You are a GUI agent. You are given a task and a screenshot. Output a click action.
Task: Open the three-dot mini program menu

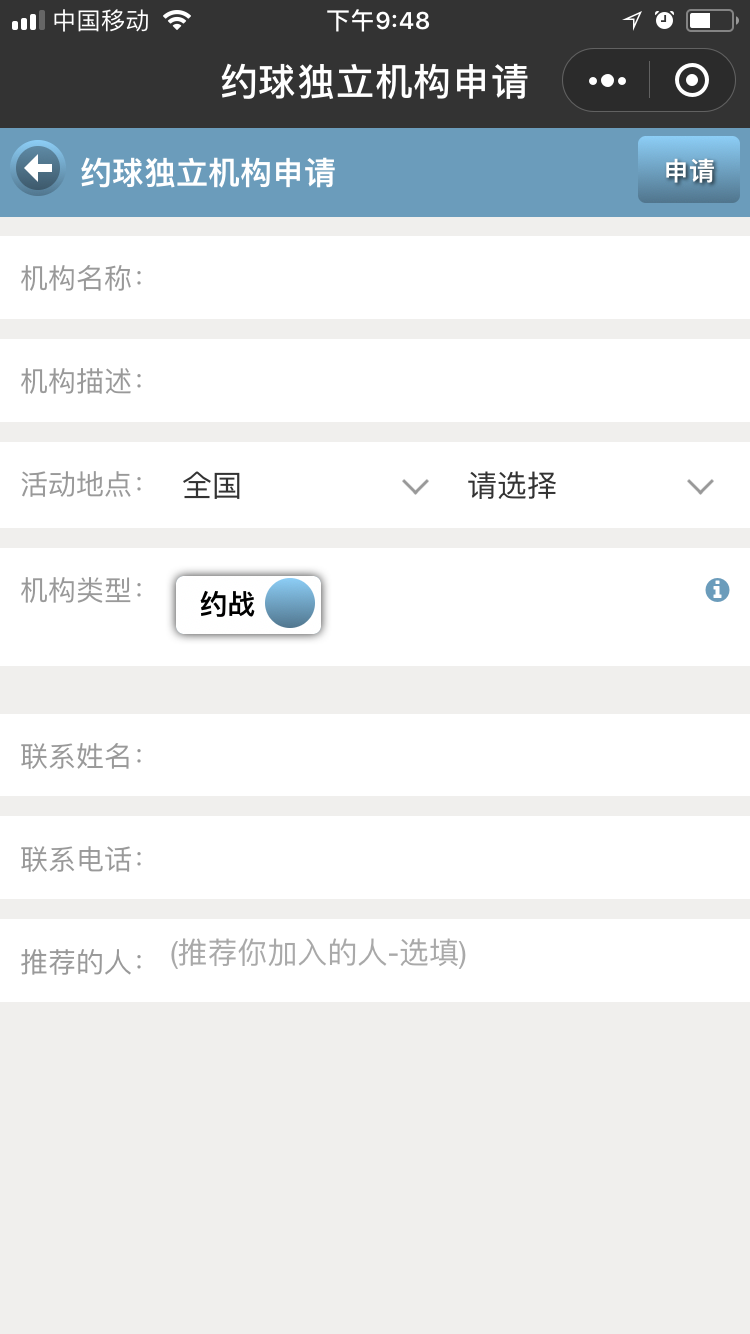pyautogui.click(x=607, y=80)
